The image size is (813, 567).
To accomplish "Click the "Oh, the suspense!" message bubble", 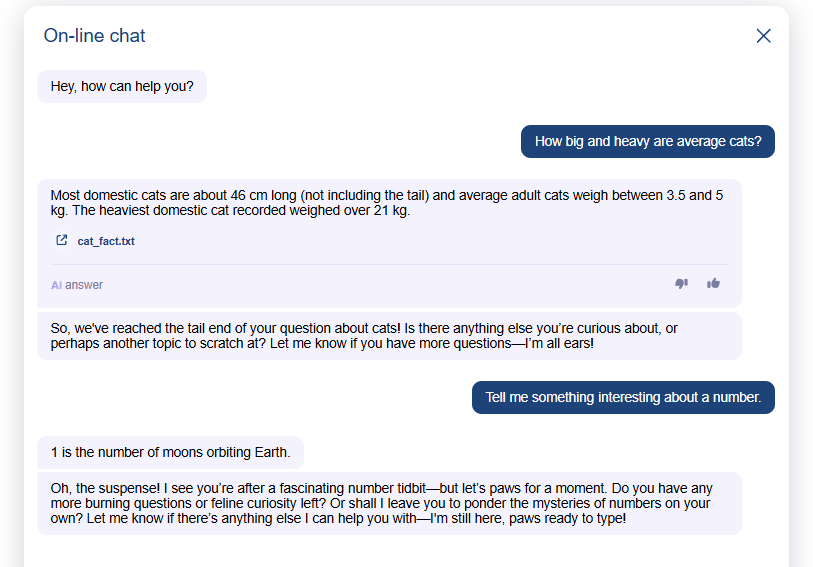I will [388, 503].
